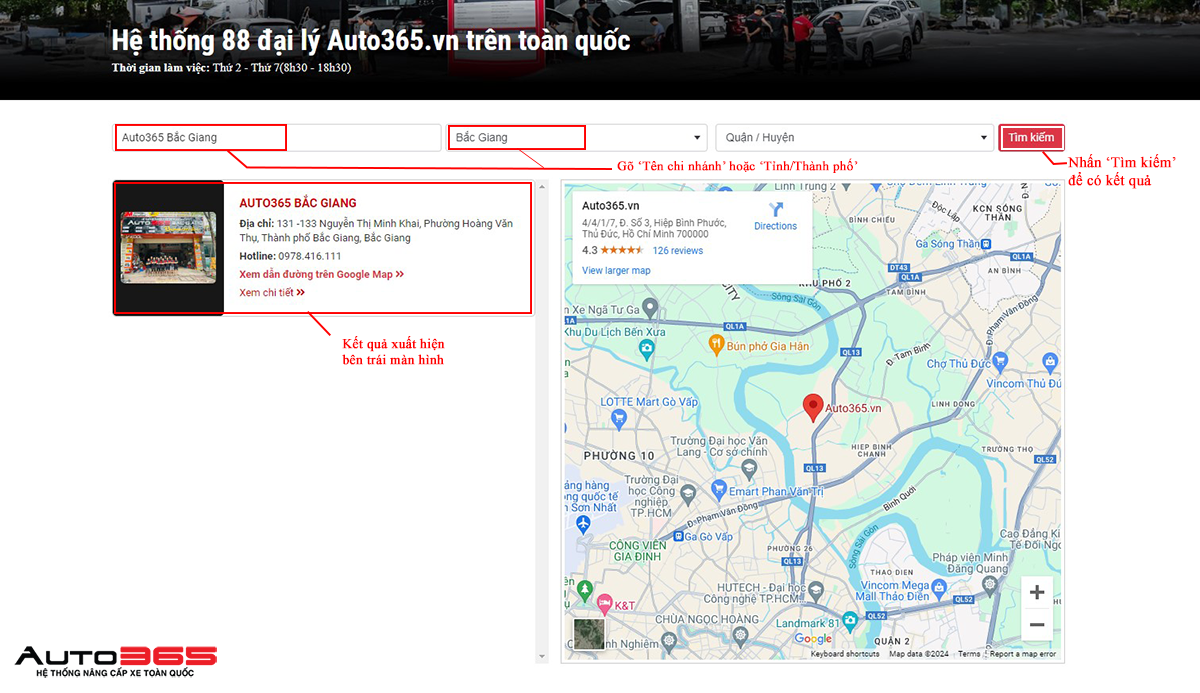
Task: Click hotline number 0978.416.111
Action: (x=309, y=256)
